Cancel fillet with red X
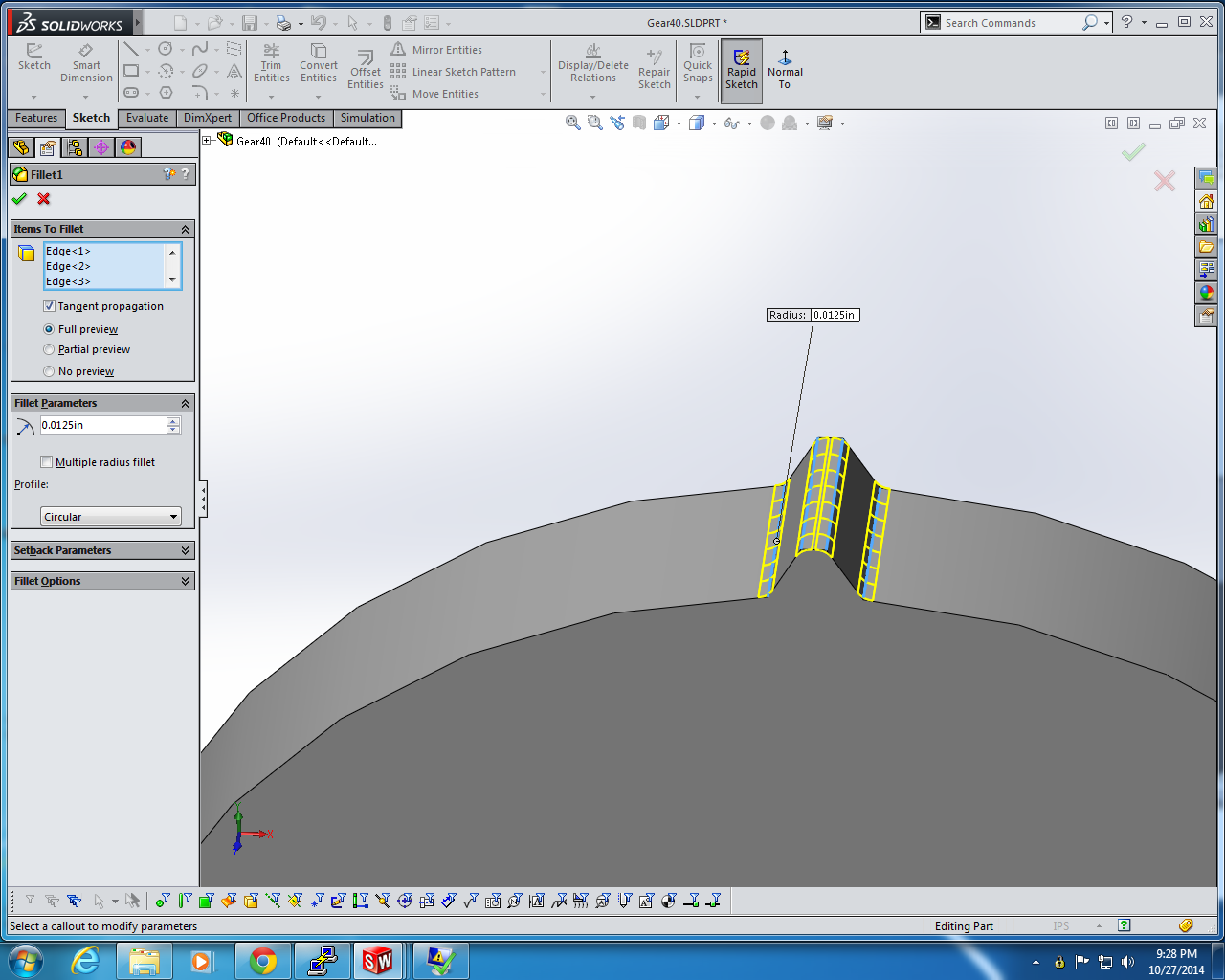 [x=44, y=199]
